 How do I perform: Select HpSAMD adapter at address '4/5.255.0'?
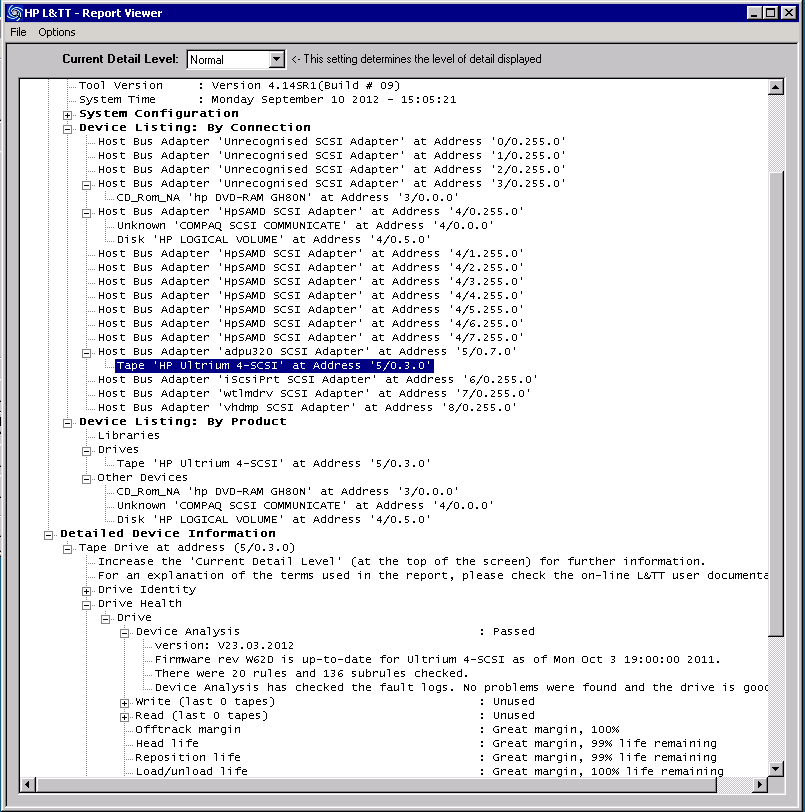tap(311, 309)
